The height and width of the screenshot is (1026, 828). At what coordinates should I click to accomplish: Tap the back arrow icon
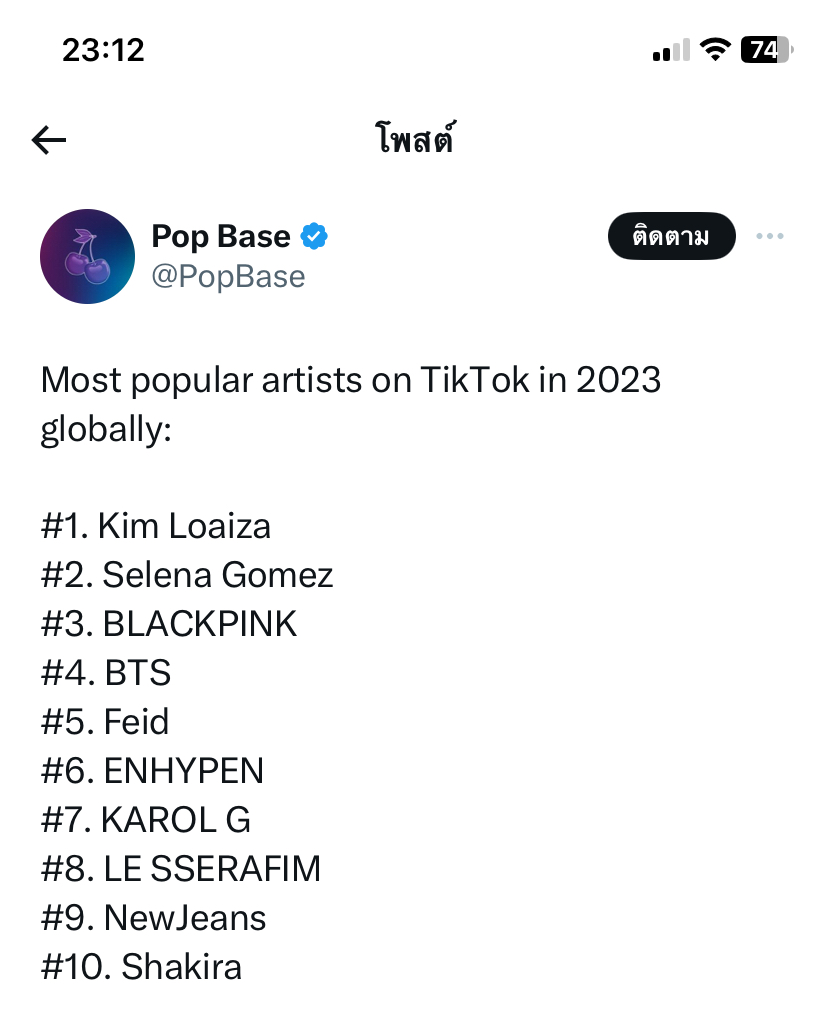tap(49, 140)
